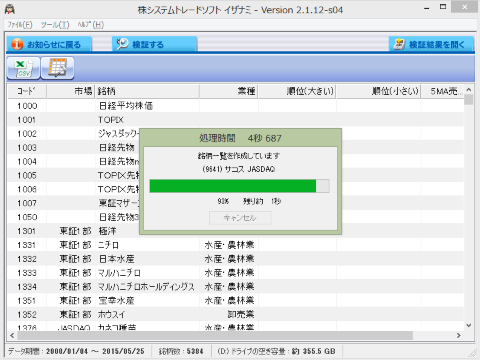Click 処理時間 dialog header text

[240, 138]
